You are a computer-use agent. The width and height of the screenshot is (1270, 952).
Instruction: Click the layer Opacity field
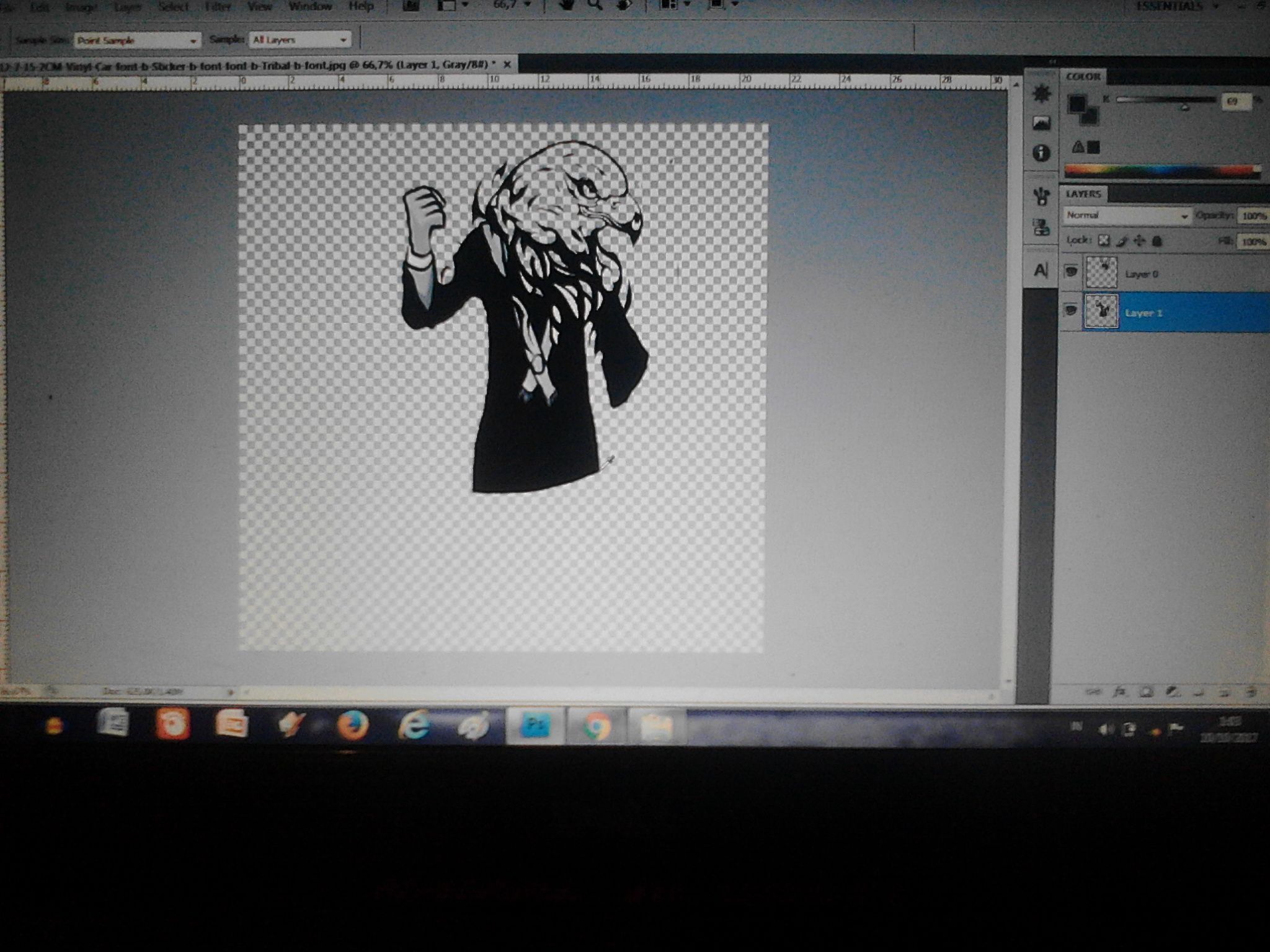1254,216
